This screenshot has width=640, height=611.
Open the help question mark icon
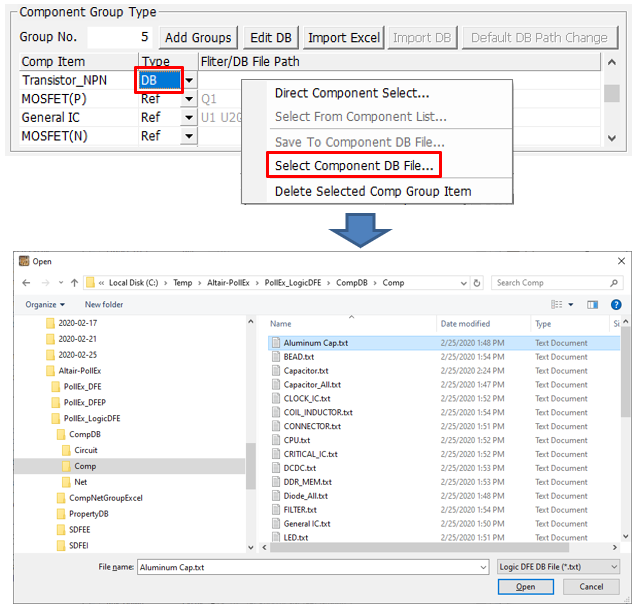(x=616, y=304)
